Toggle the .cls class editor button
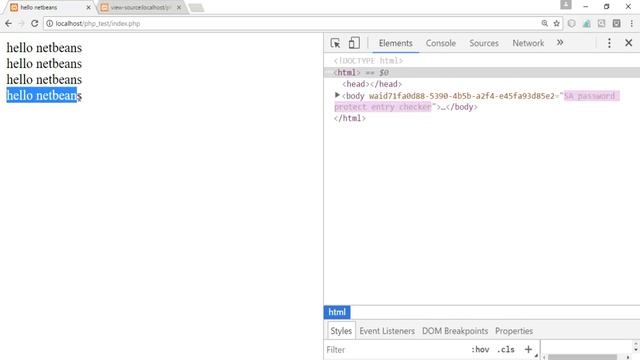Viewport: 640px width, 360px height. pyautogui.click(x=505, y=350)
